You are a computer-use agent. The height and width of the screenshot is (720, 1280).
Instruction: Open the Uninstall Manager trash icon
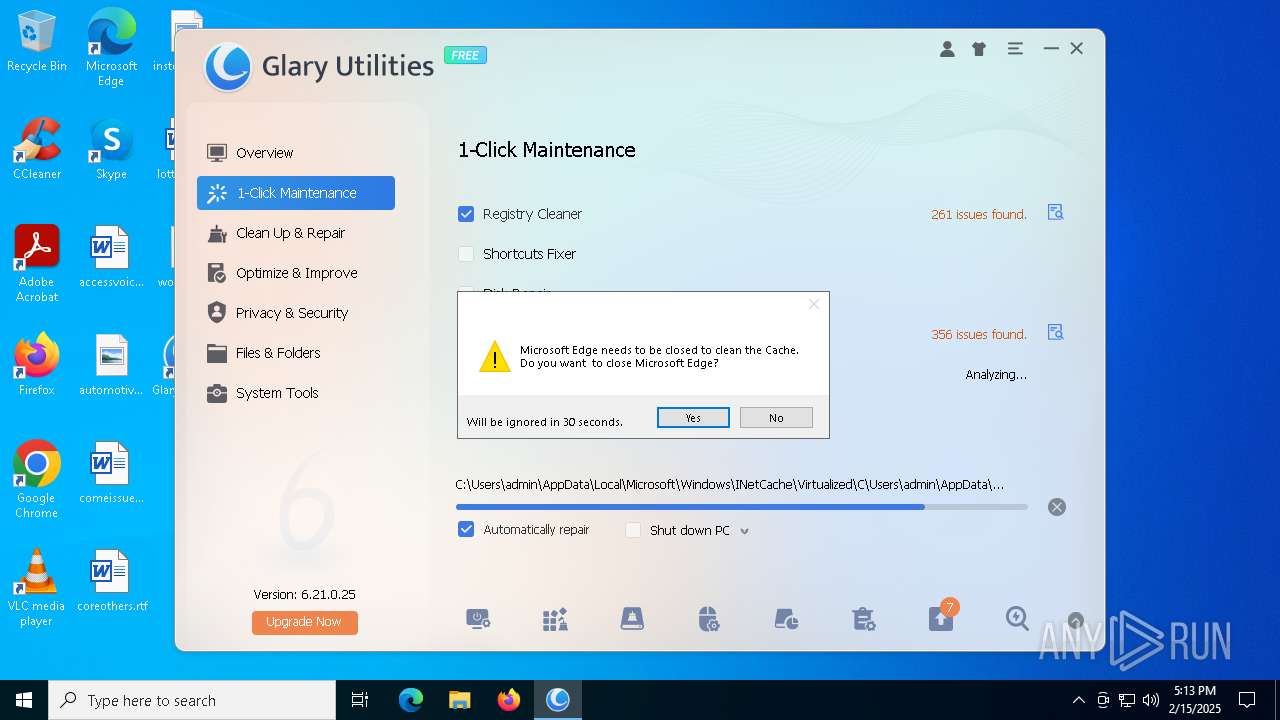pos(863,619)
